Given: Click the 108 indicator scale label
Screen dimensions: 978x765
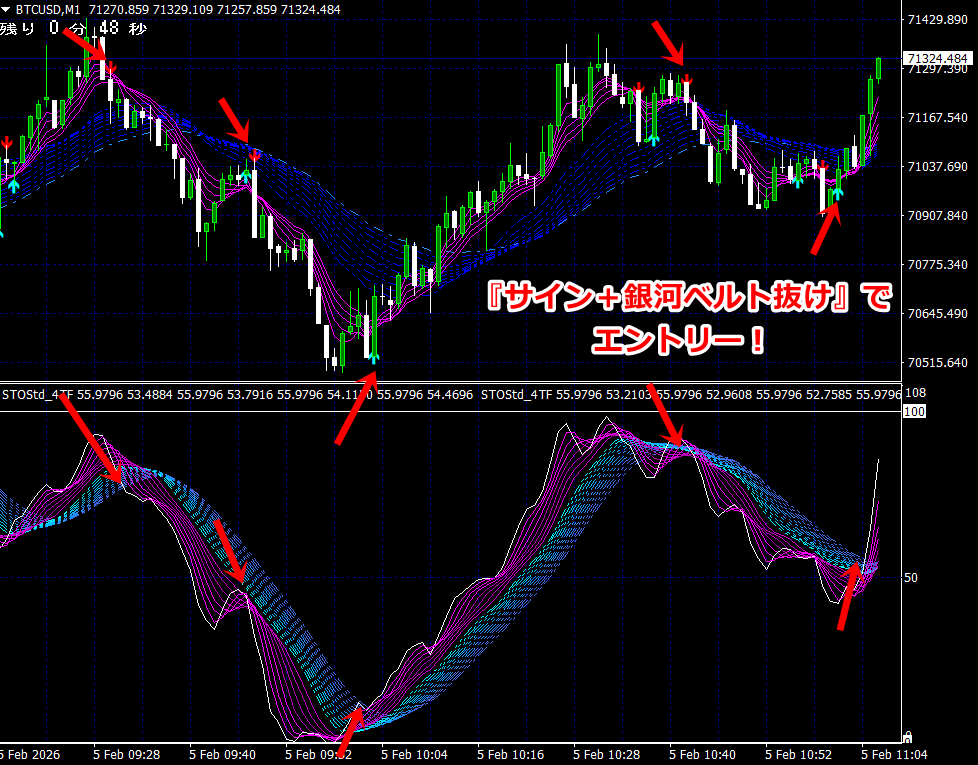Looking at the screenshot, I should point(916,393).
